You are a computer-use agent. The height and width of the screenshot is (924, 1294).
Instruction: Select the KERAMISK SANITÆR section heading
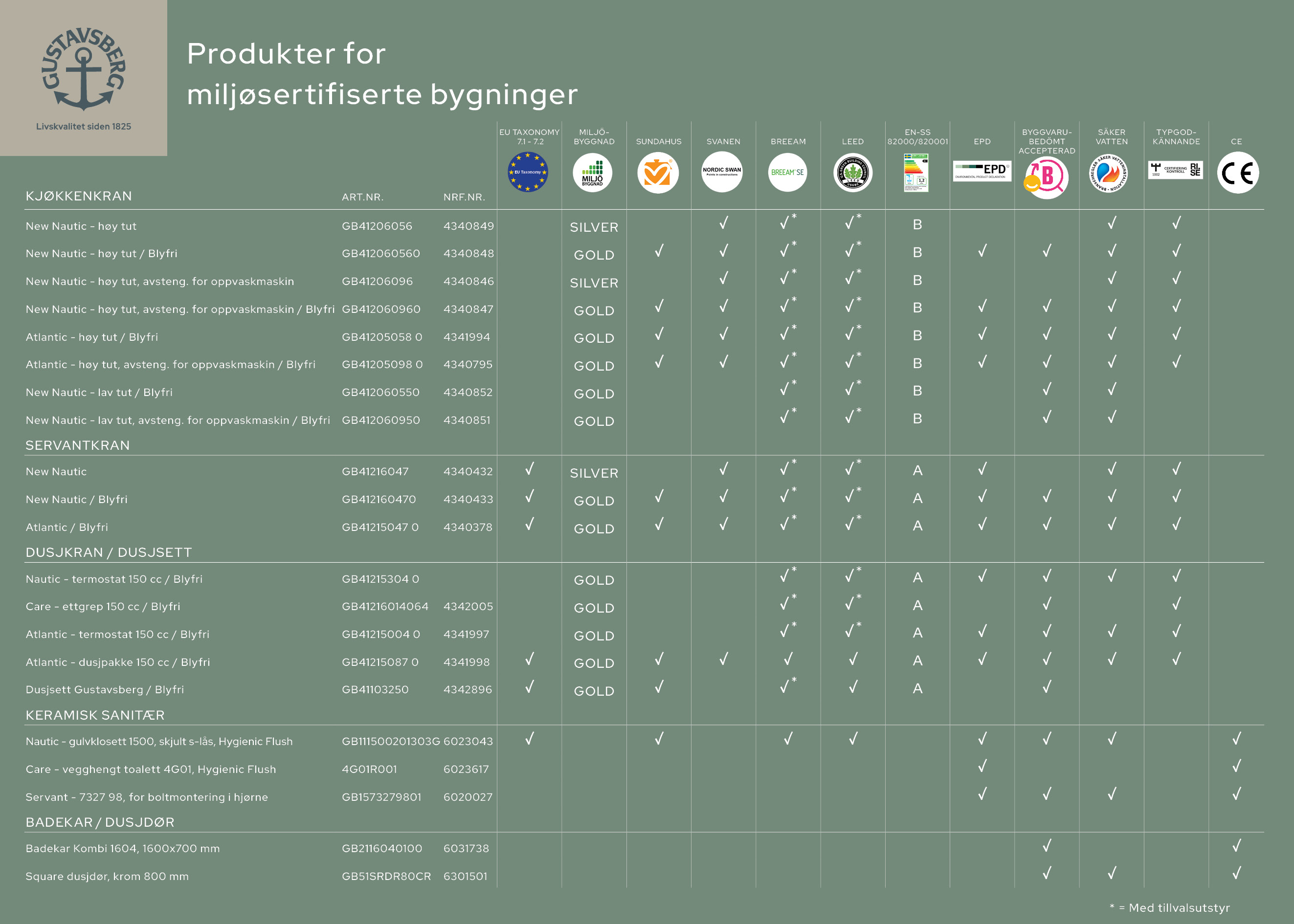point(95,715)
